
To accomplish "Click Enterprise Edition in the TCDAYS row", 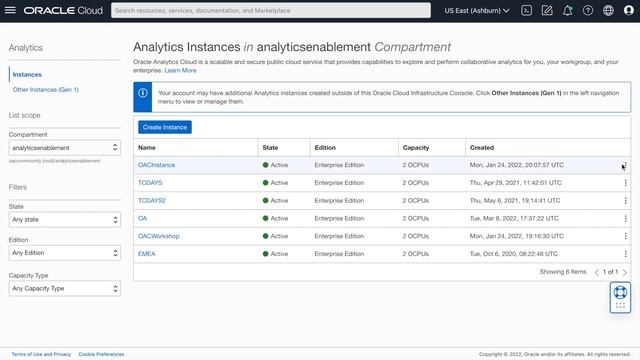I will (x=339, y=183).
